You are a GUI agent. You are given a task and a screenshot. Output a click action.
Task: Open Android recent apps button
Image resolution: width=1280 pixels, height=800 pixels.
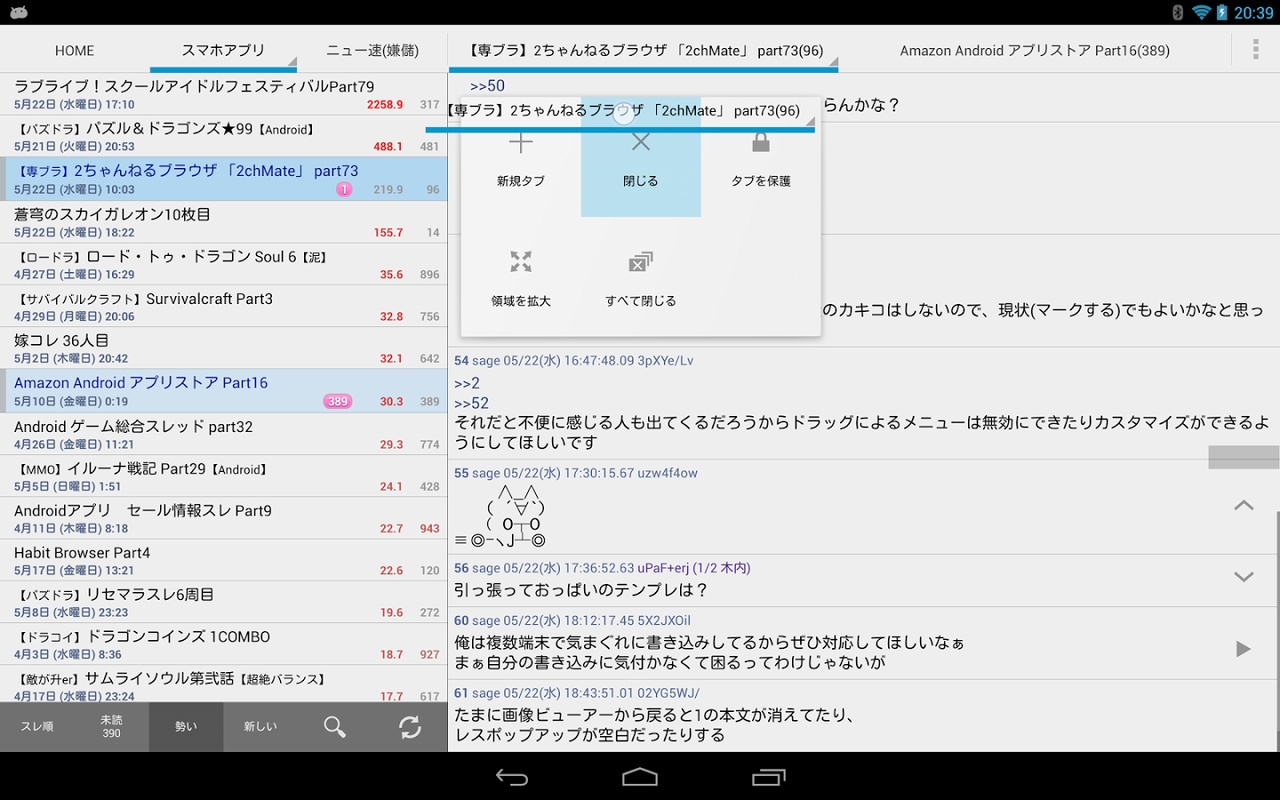[x=769, y=777]
